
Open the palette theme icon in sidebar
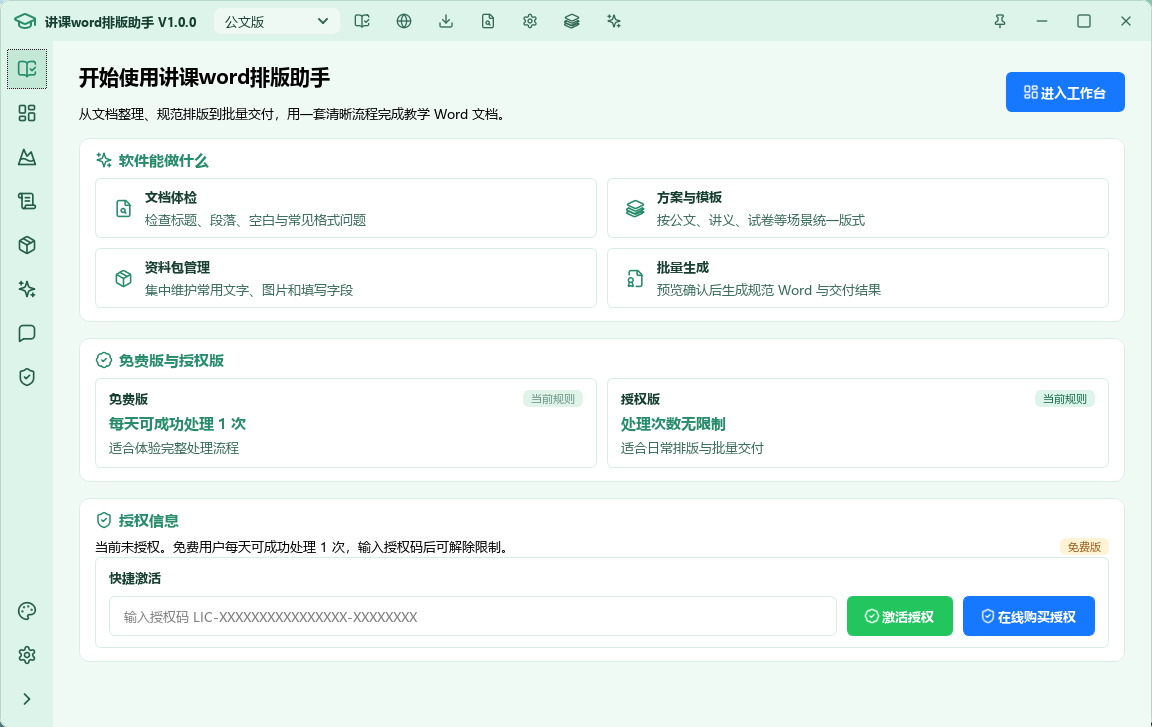click(x=27, y=611)
